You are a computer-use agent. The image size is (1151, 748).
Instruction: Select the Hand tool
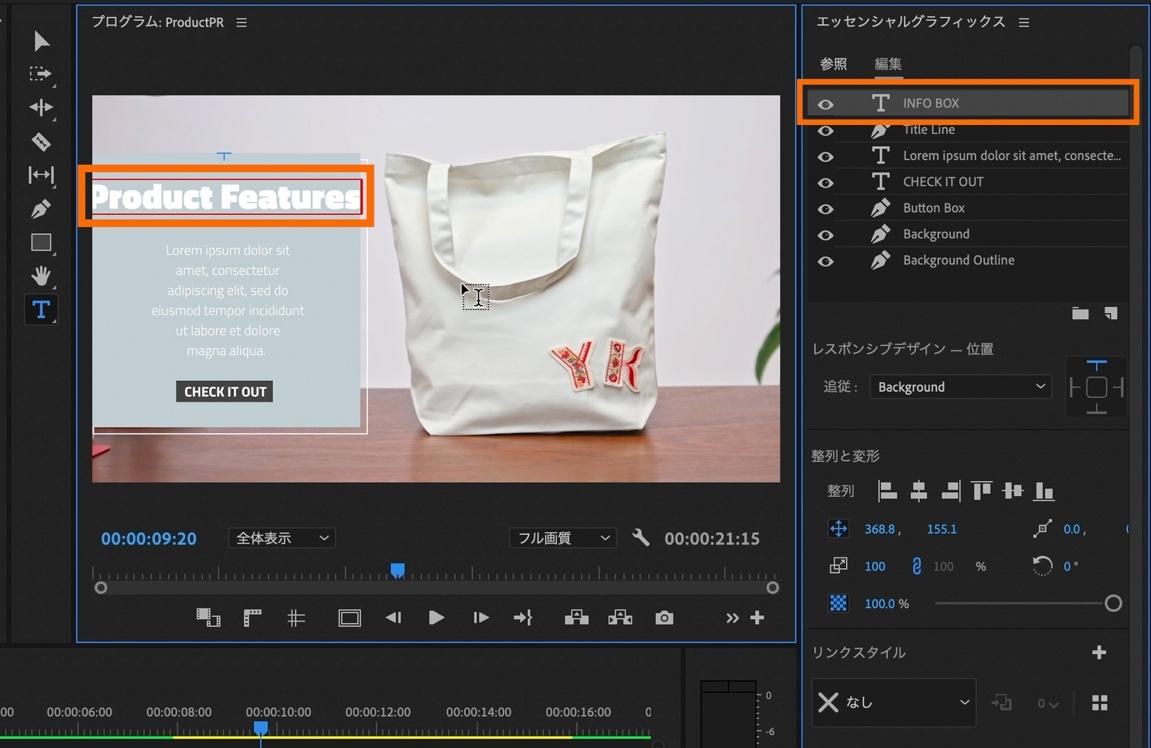(x=41, y=276)
